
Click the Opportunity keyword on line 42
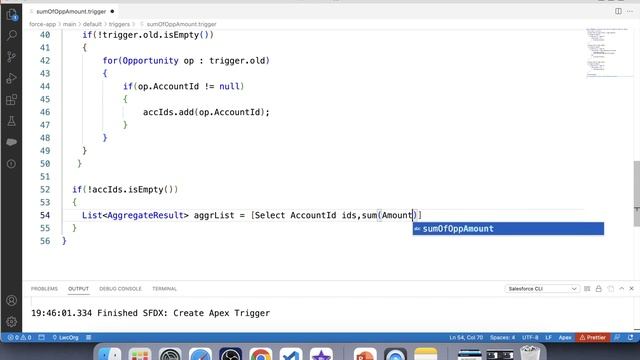tap(150, 60)
